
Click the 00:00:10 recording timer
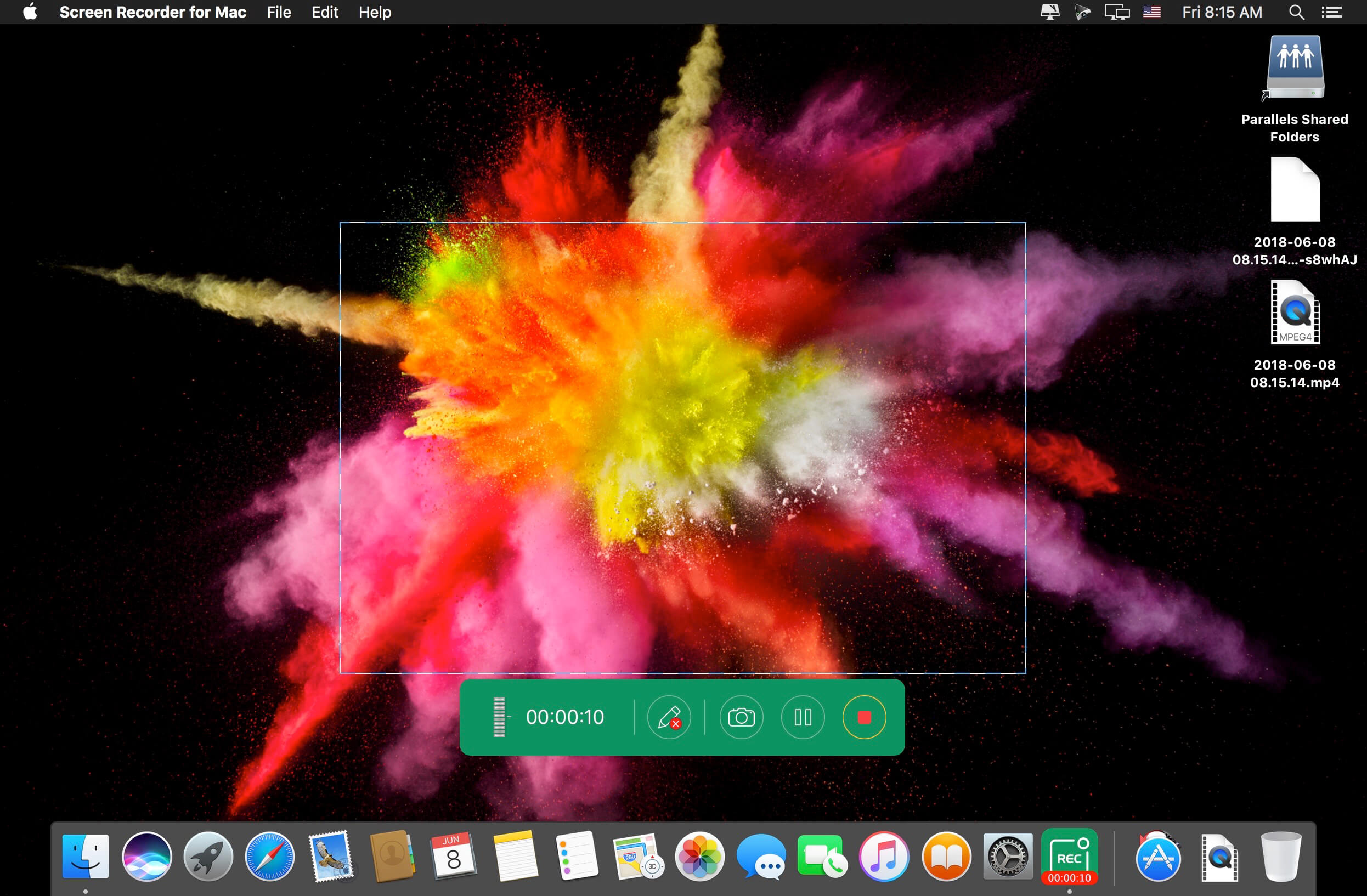click(x=564, y=717)
